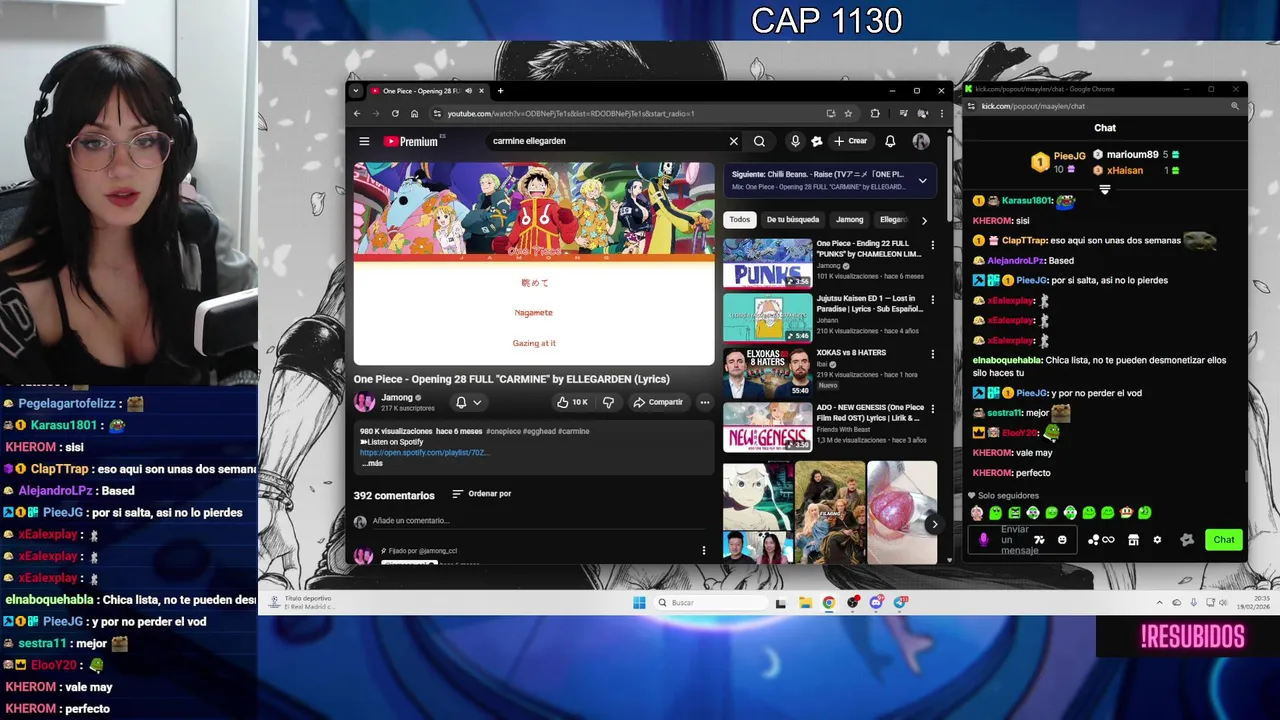Open Chrome three-dot menu in YouTube window

pos(941,113)
